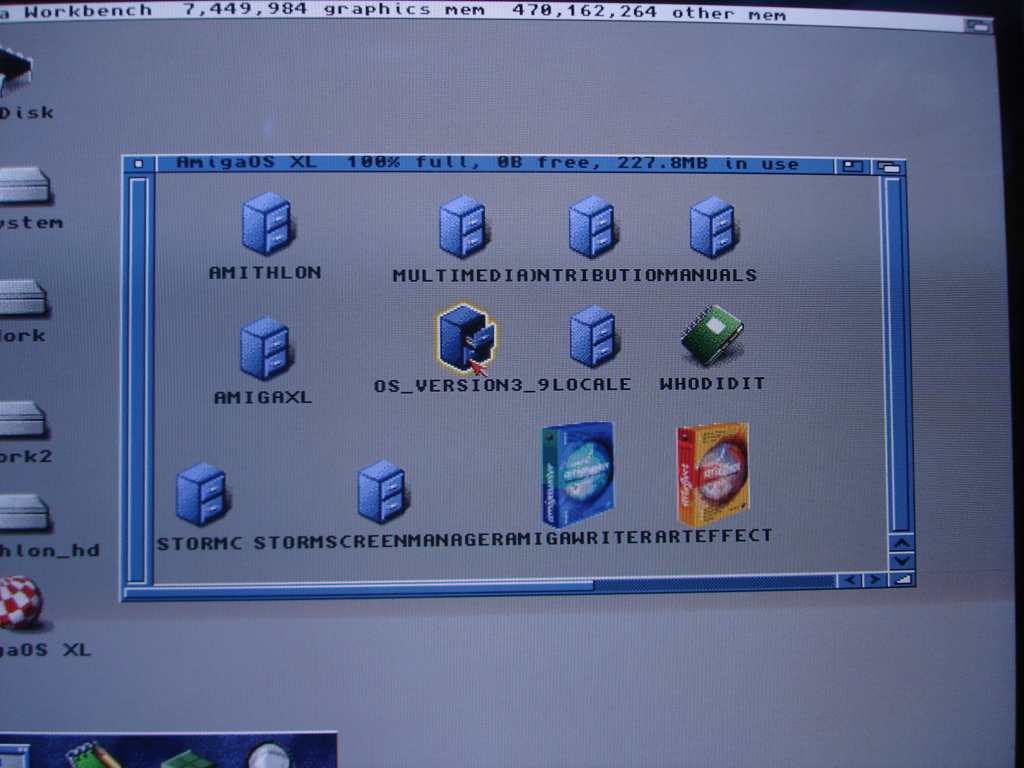Launch the AMIGAWRITER blue box icon

tap(577, 475)
